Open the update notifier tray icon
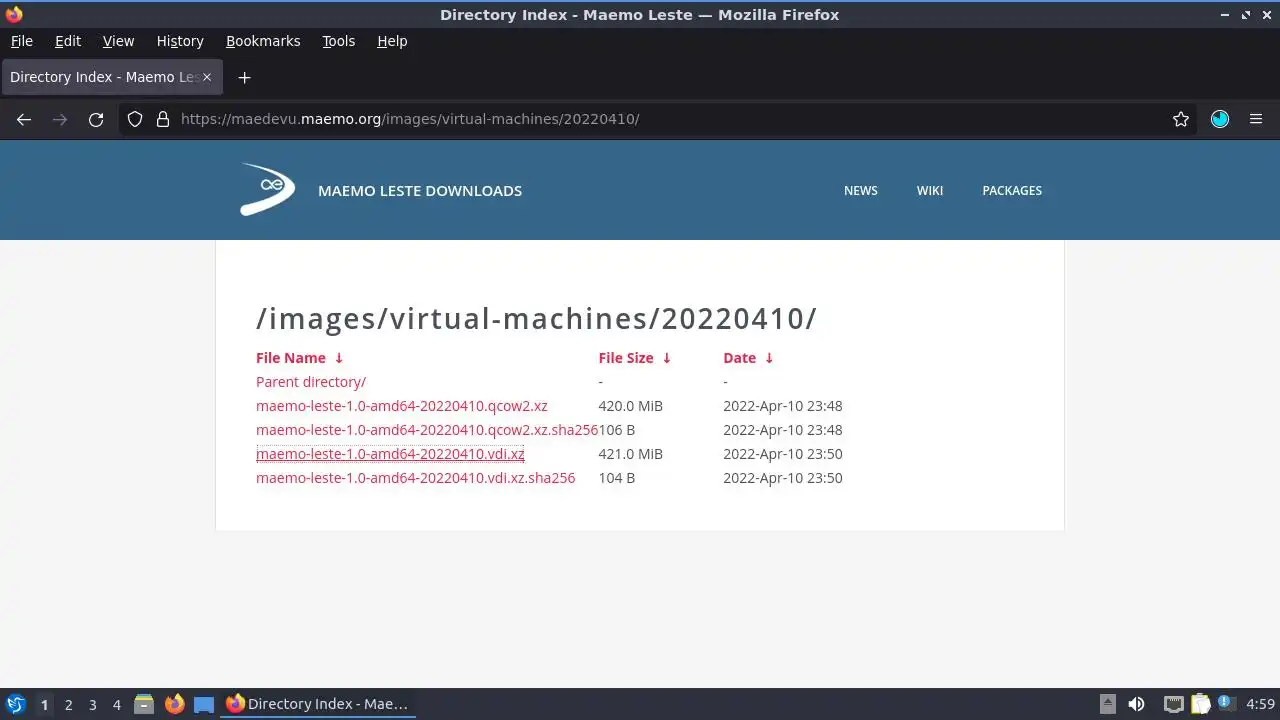 [1226, 704]
